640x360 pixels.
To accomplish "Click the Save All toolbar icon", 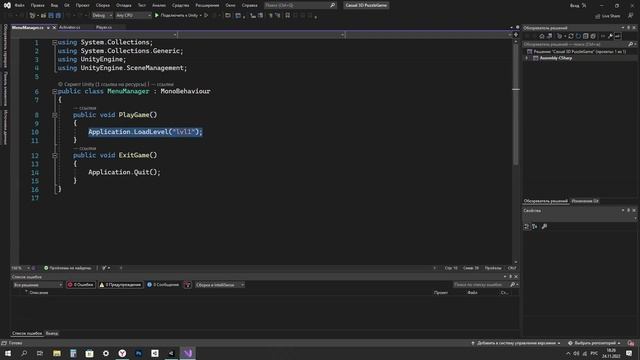I will coord(58,16).
